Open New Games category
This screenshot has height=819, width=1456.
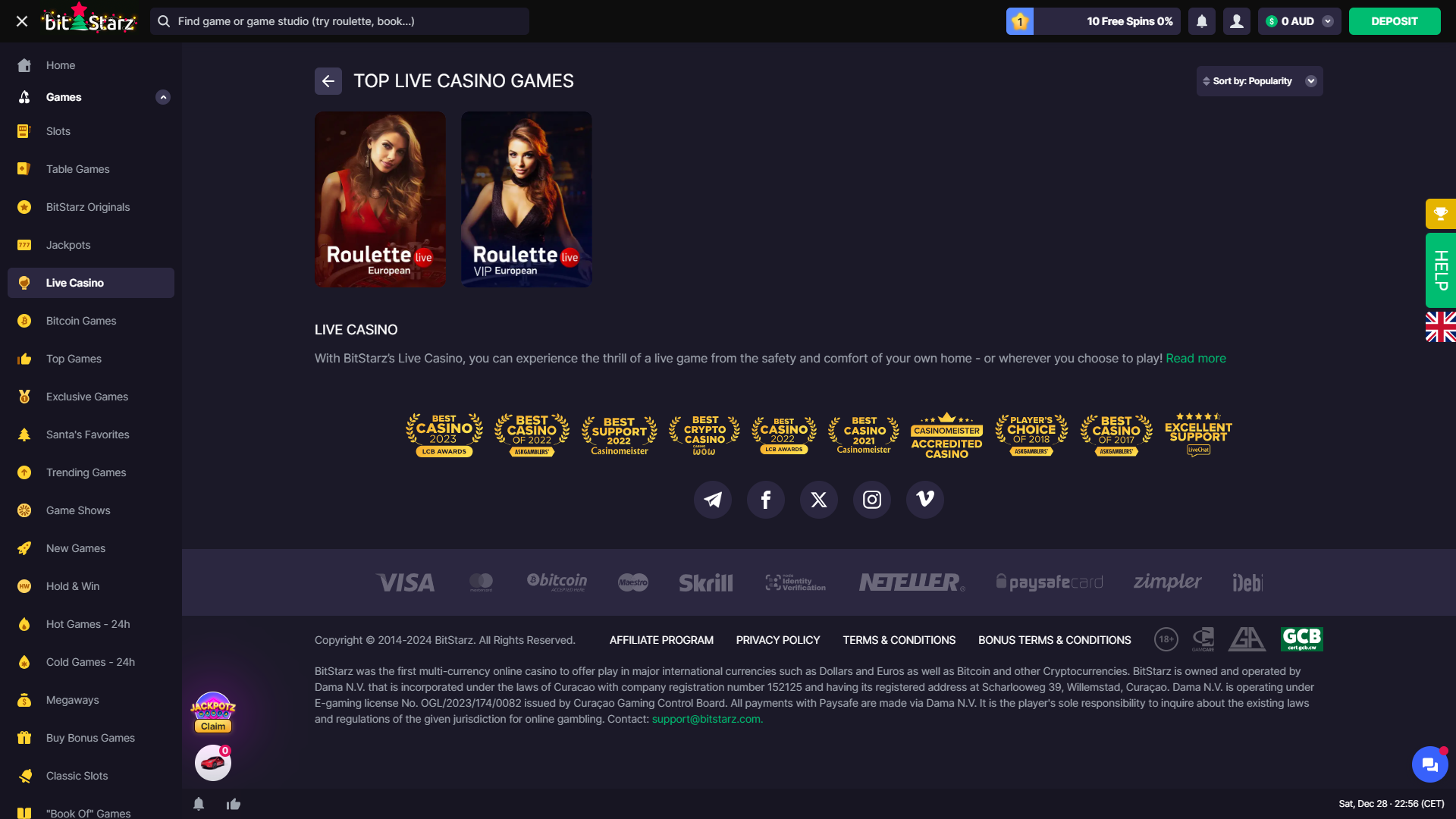click(91, 548)
